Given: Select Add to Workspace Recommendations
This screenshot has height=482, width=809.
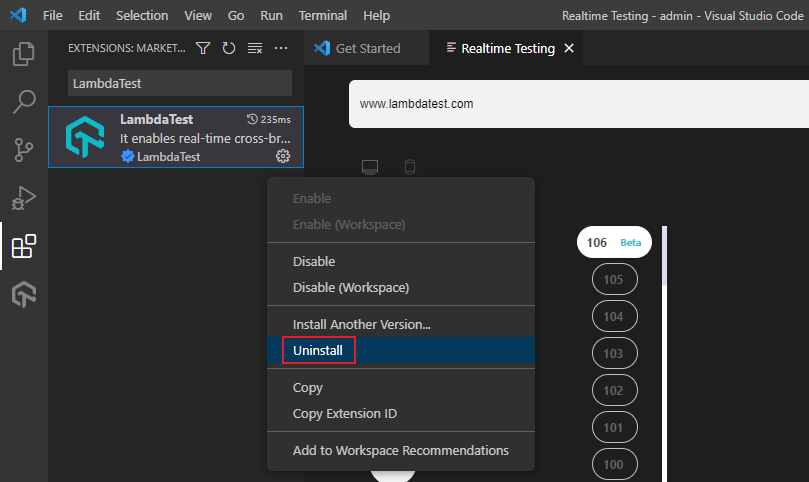Looking at the screenshot, I should pos(401,450).
